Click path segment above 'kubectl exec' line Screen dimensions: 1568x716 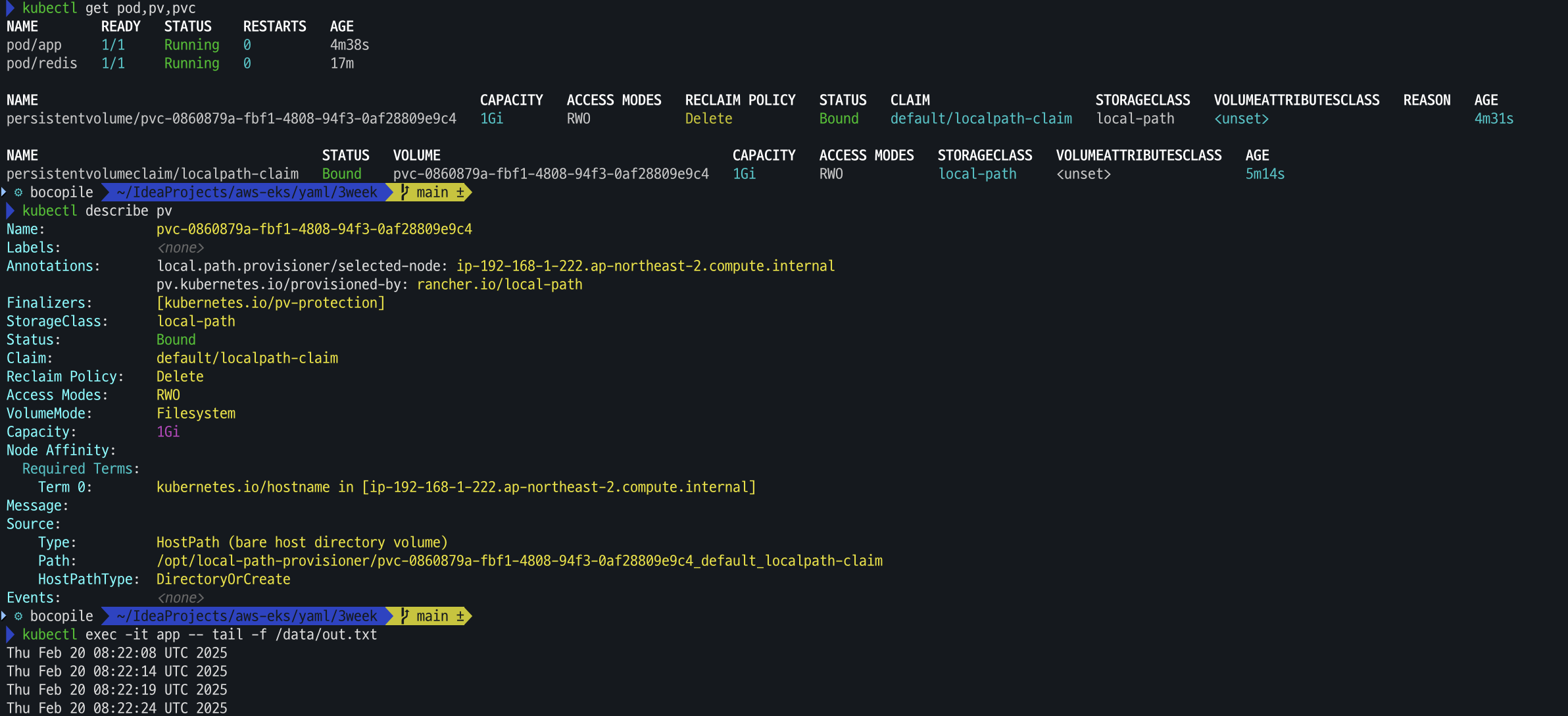[x=247, y=617]
